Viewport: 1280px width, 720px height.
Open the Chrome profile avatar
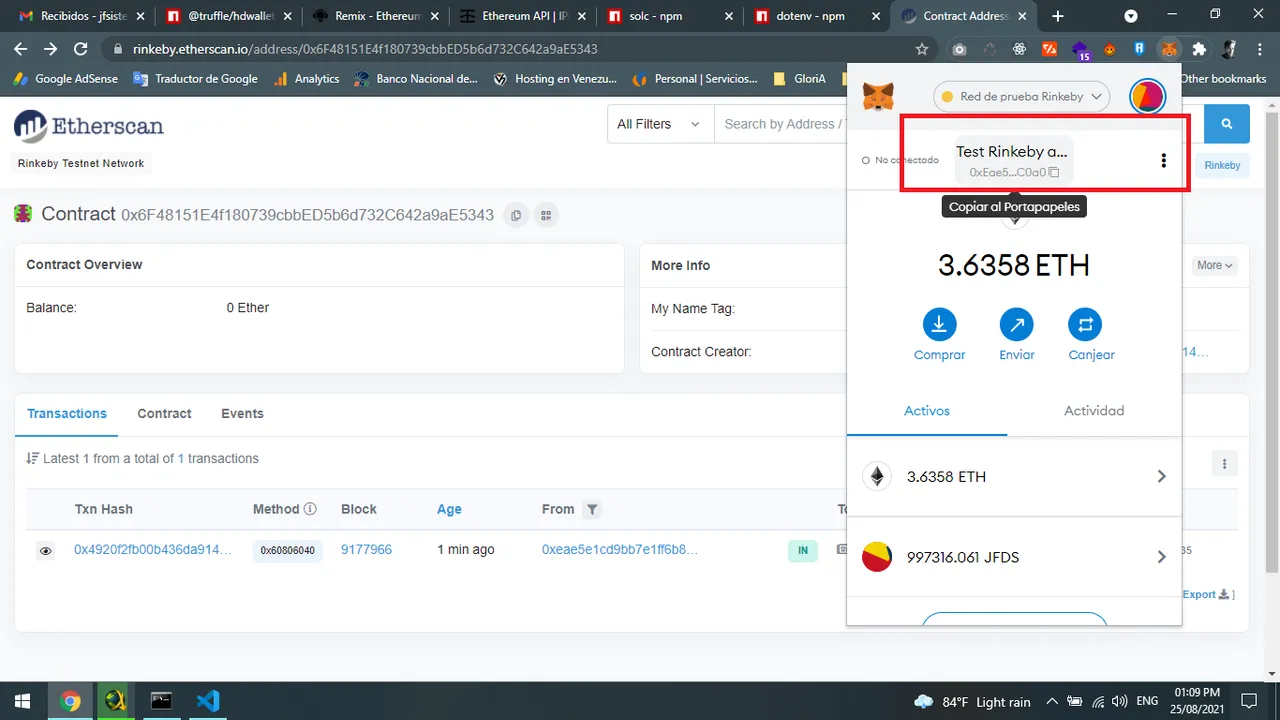click(1230, 49)
